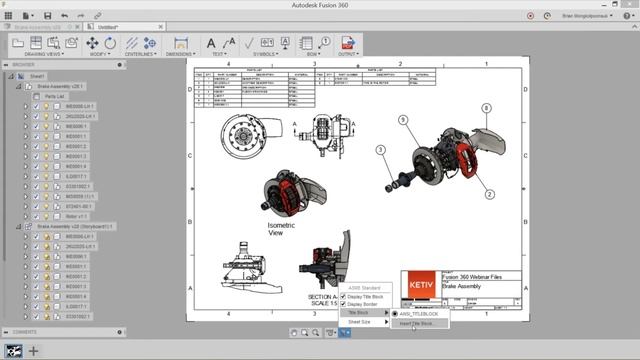640x360 pixels.
Task: Click the red record icon at top right
Action: coord(530,16)
